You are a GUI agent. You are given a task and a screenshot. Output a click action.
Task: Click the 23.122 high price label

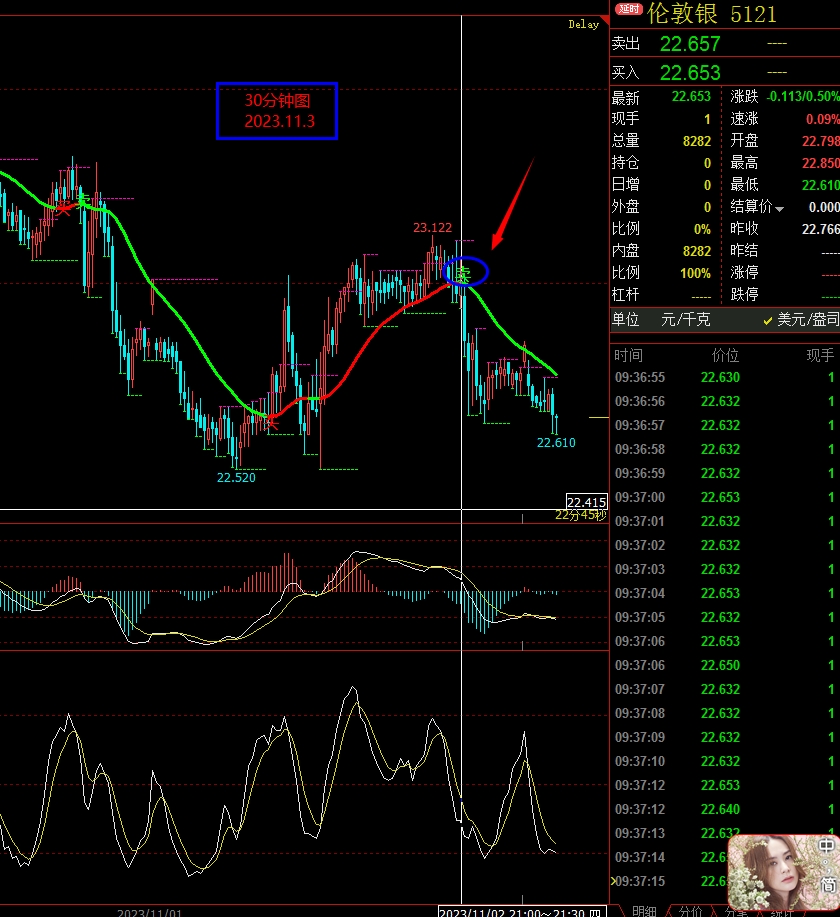point(433,228)
